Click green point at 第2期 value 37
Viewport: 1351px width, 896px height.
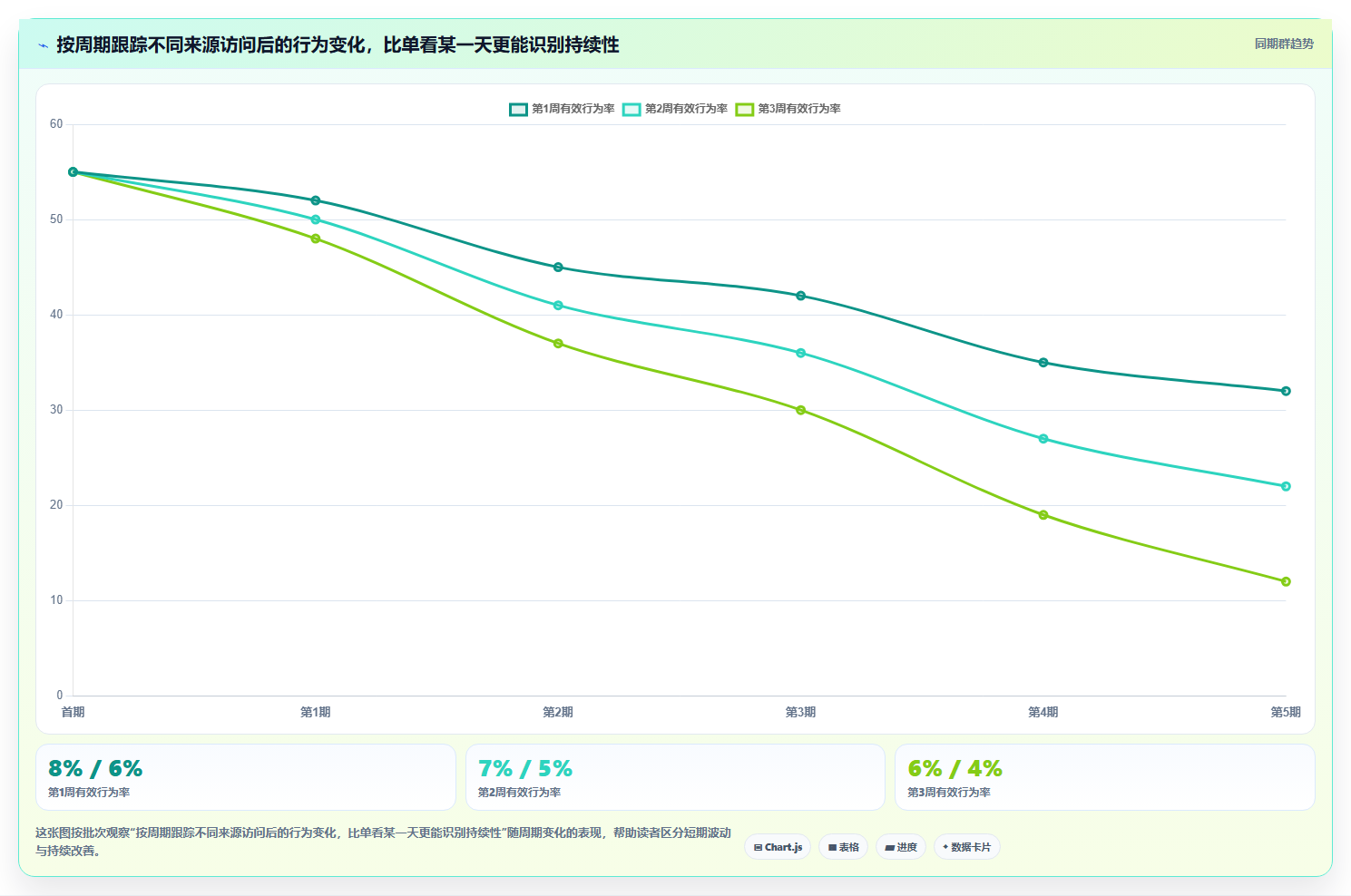(558, 344)
